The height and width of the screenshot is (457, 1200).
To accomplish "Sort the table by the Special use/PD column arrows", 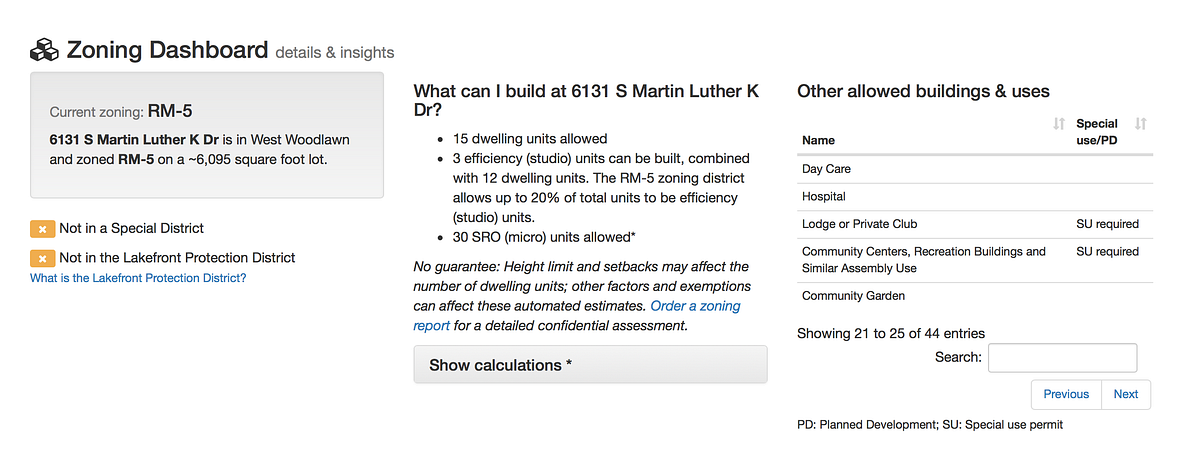I will (1141, 124).
